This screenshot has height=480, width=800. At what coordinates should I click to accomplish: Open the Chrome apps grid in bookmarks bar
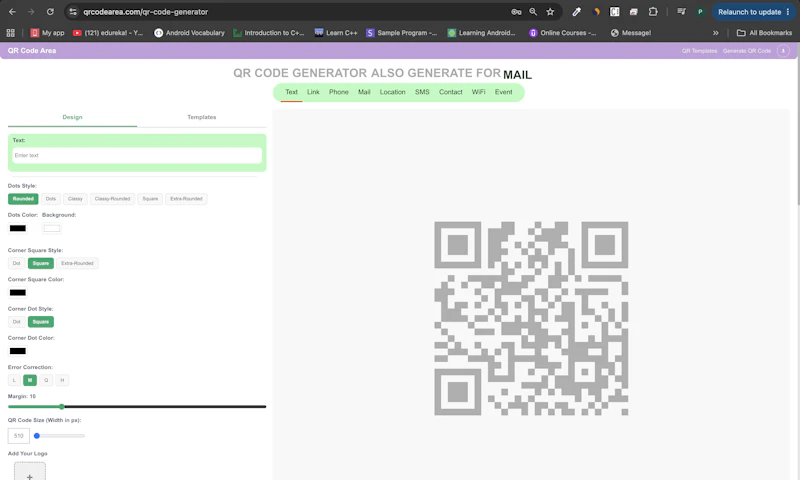coord(11,33)
